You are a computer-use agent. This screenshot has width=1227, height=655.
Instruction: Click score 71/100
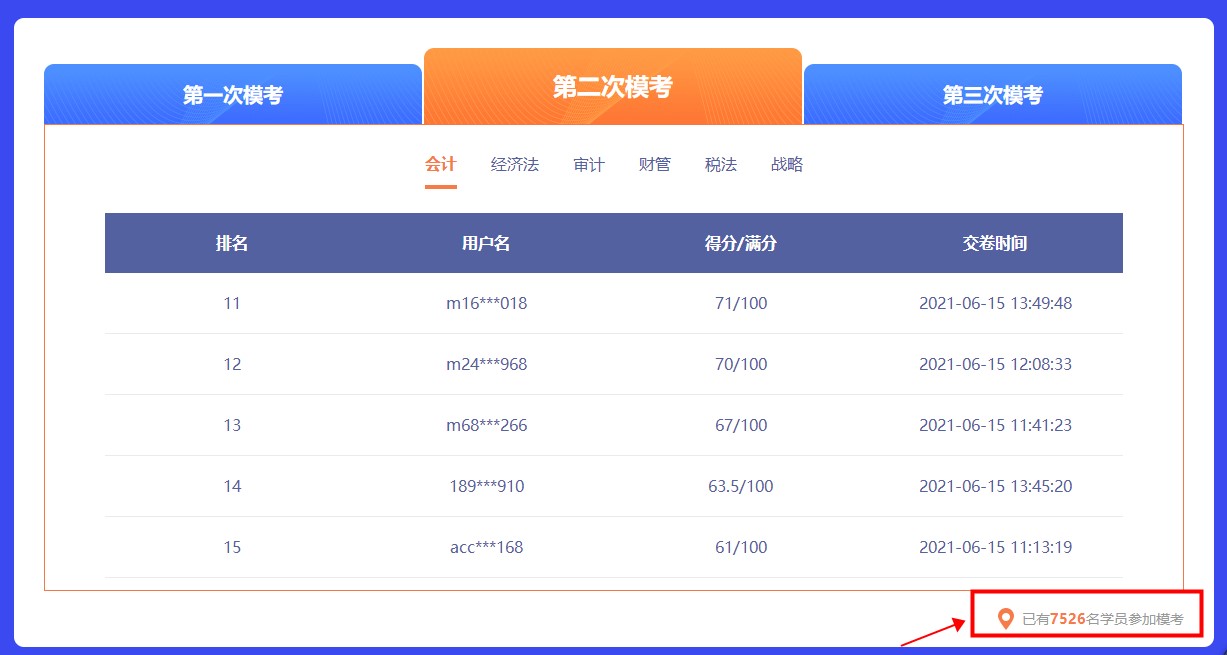click(741, 303)
